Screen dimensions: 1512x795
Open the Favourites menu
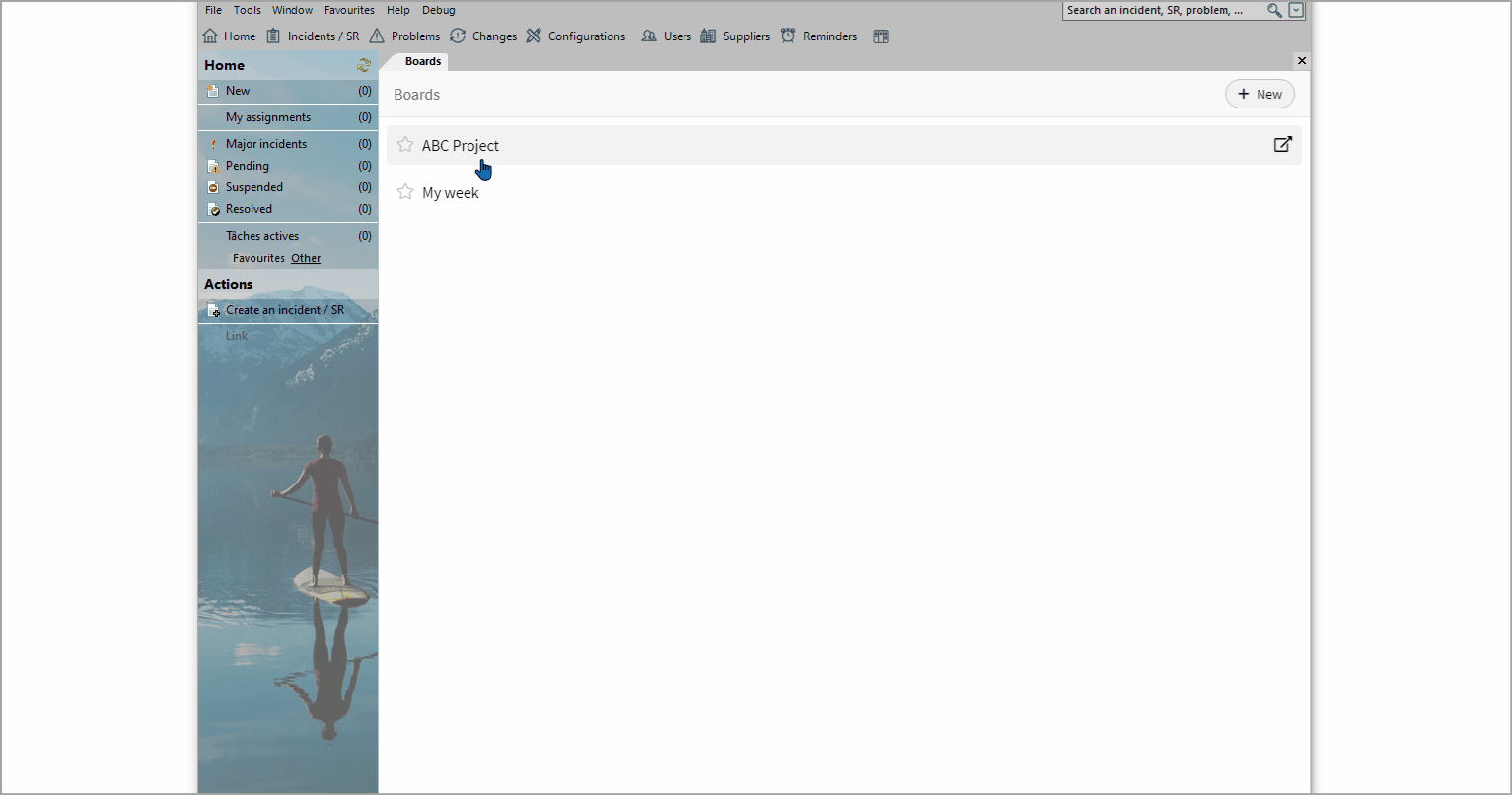click(x=349, y=10)
